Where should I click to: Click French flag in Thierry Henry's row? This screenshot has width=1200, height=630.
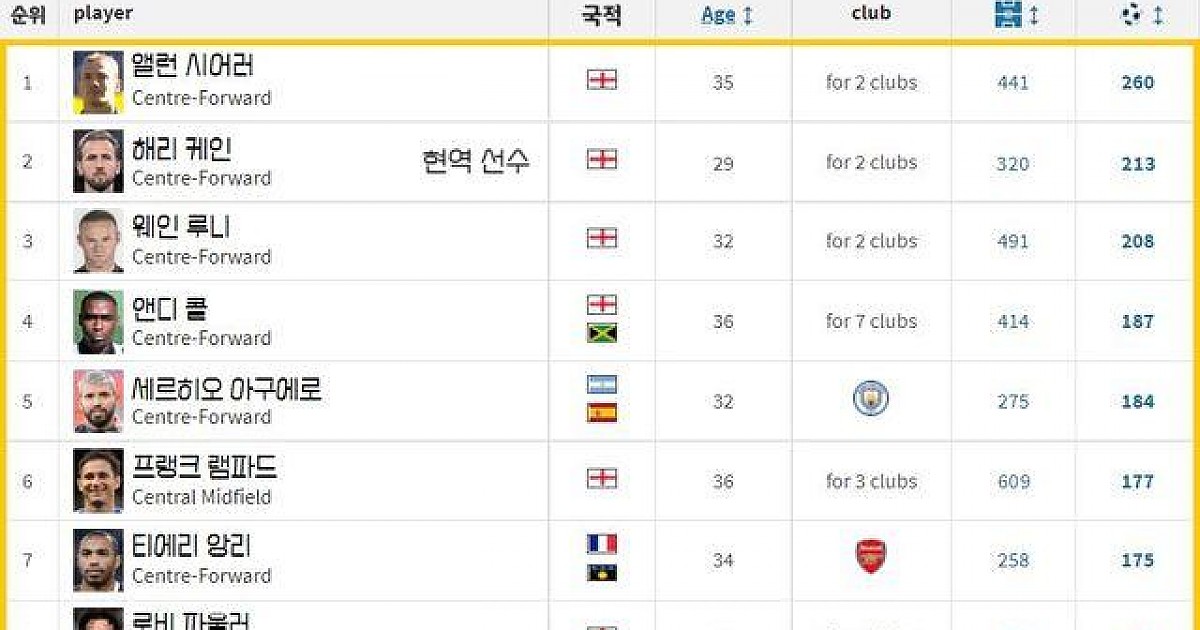point(601,545)
